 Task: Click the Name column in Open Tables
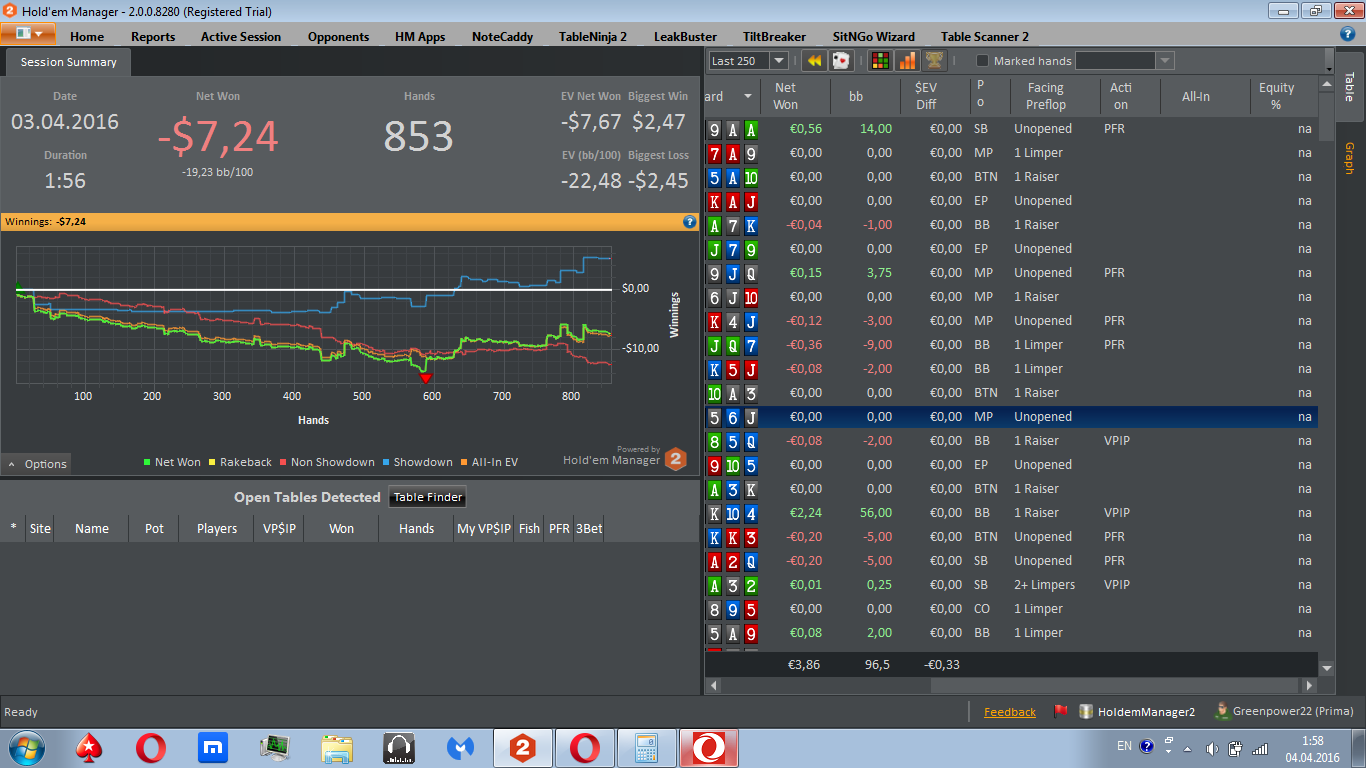[92, 528]
